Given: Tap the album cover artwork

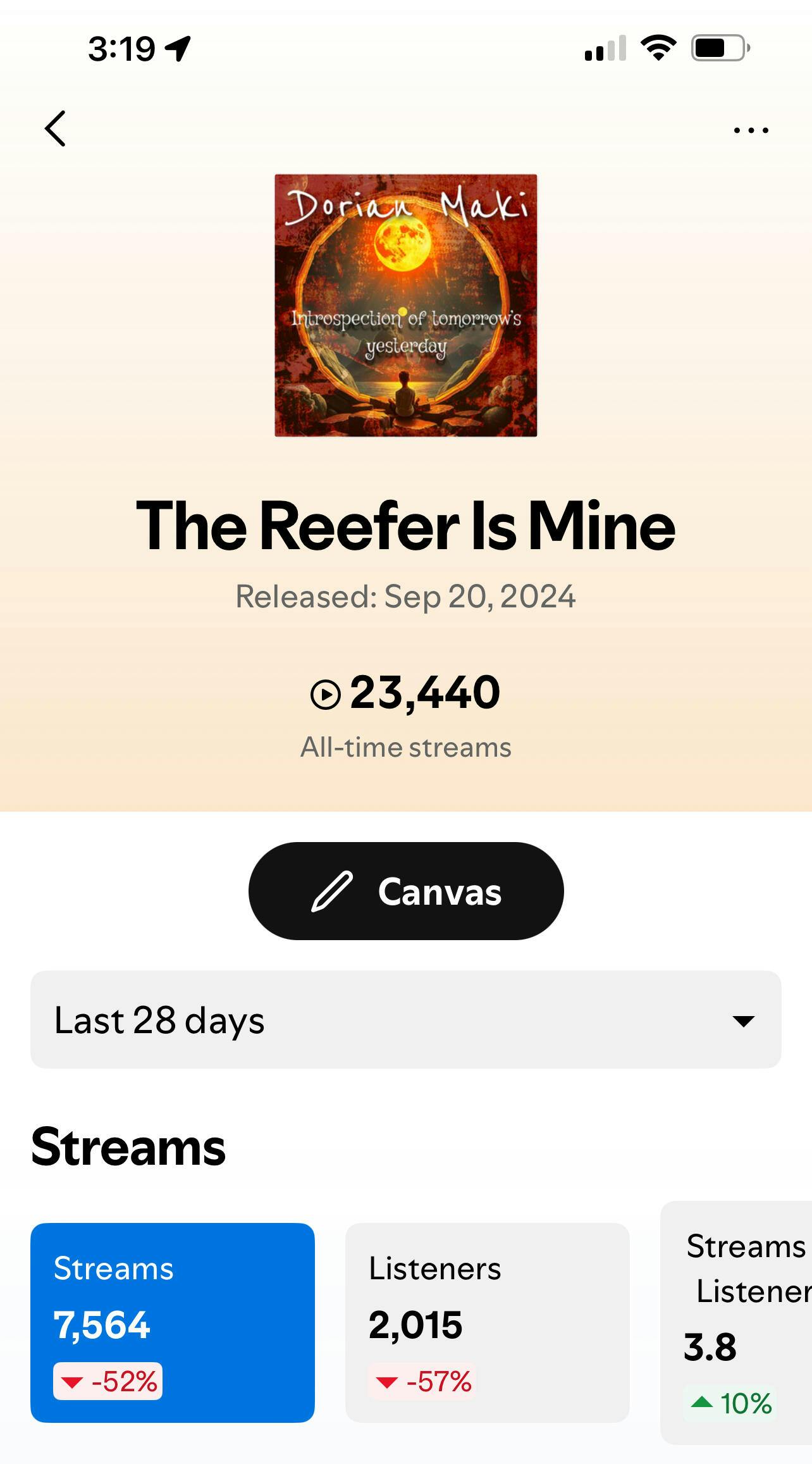Looking at the screenshot, I should [x=405, y=306].
